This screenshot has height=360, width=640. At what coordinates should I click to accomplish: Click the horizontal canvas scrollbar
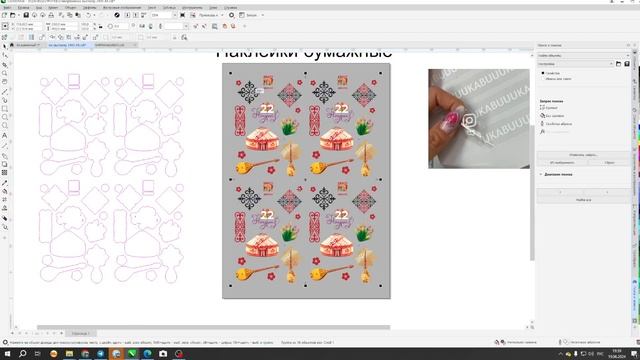(213, 327)
